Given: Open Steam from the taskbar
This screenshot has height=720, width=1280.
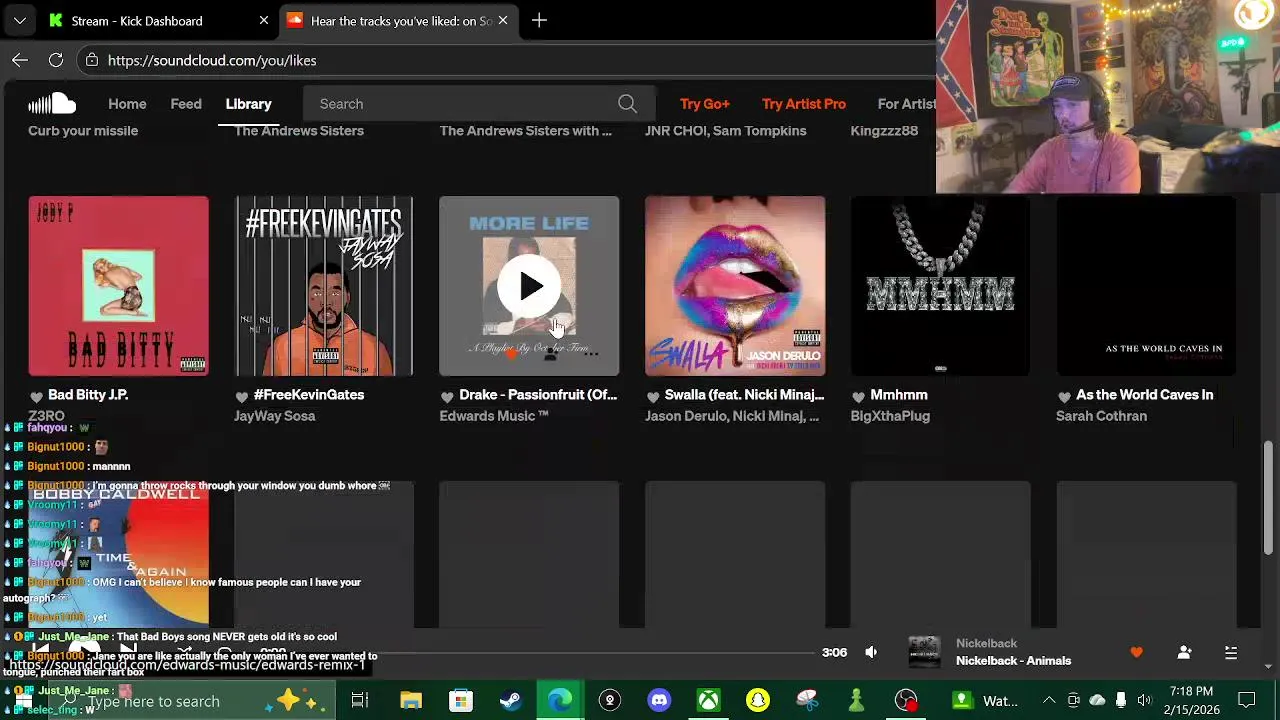Looking at the screenshot, I should 510,700.
